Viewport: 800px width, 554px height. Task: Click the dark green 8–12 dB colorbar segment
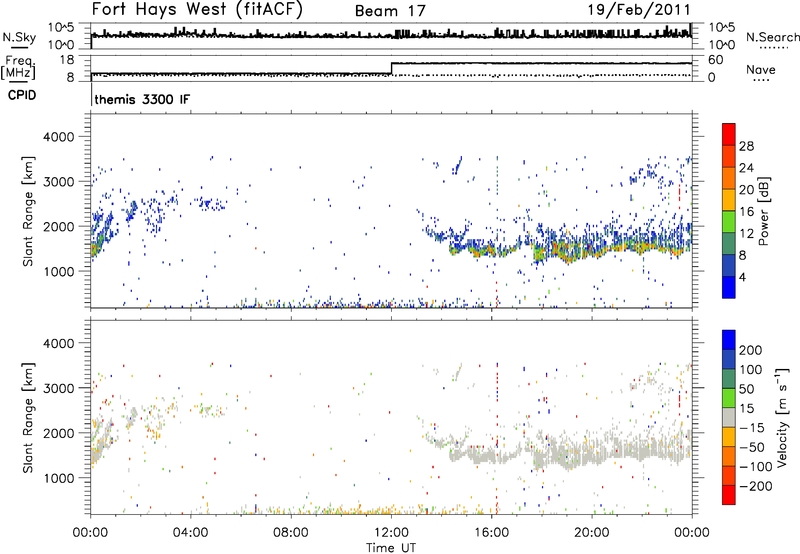pos(729,243)
